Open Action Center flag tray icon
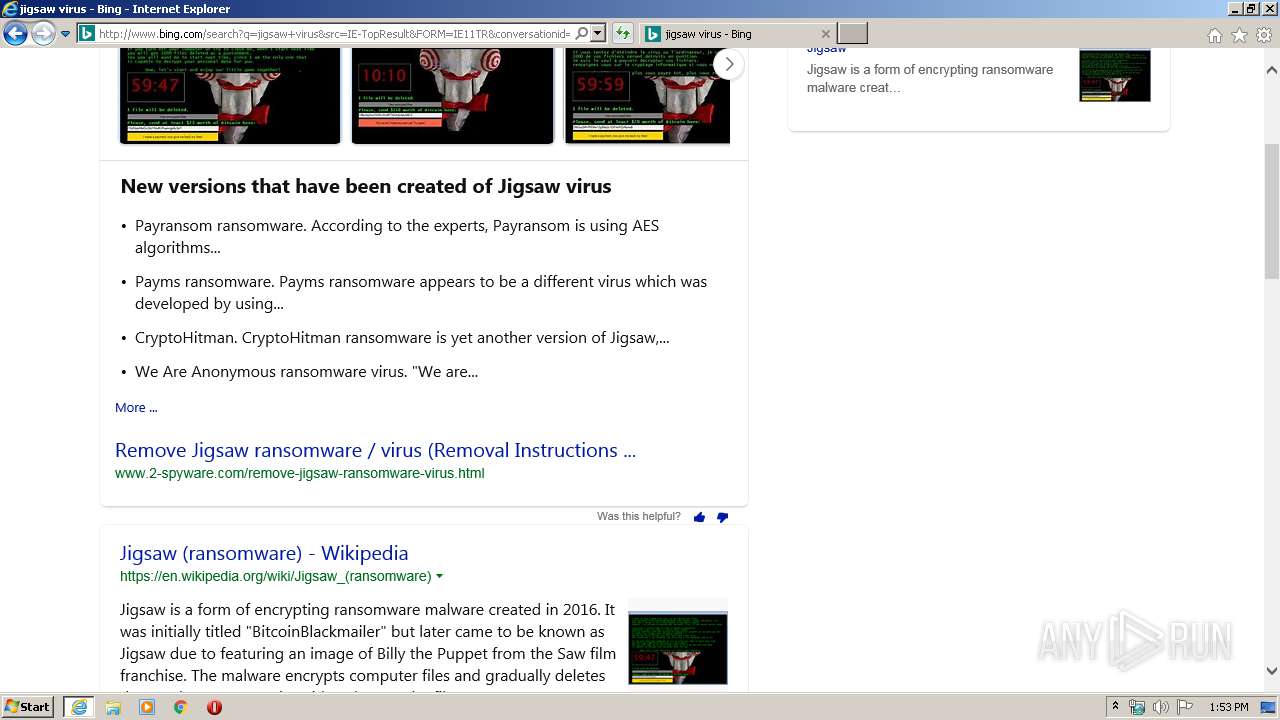The width and height of the screenshot is (1280, 720). (1185, 707)
